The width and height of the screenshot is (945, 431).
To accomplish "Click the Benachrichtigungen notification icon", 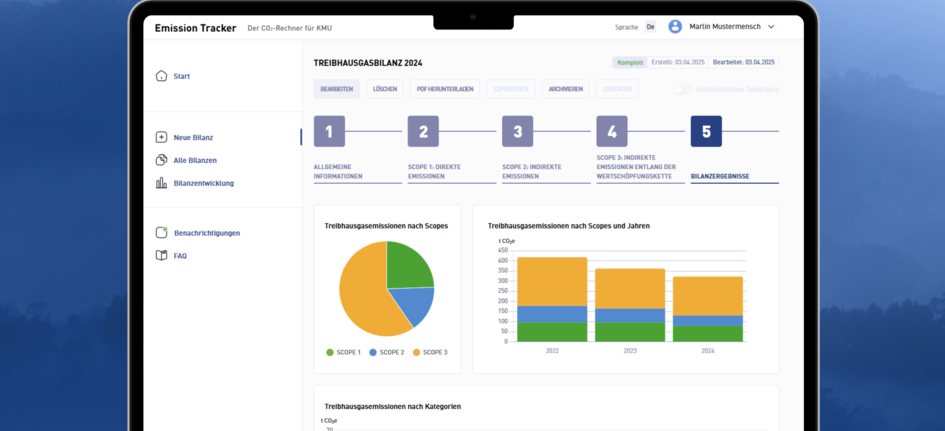I will (161, 233).
